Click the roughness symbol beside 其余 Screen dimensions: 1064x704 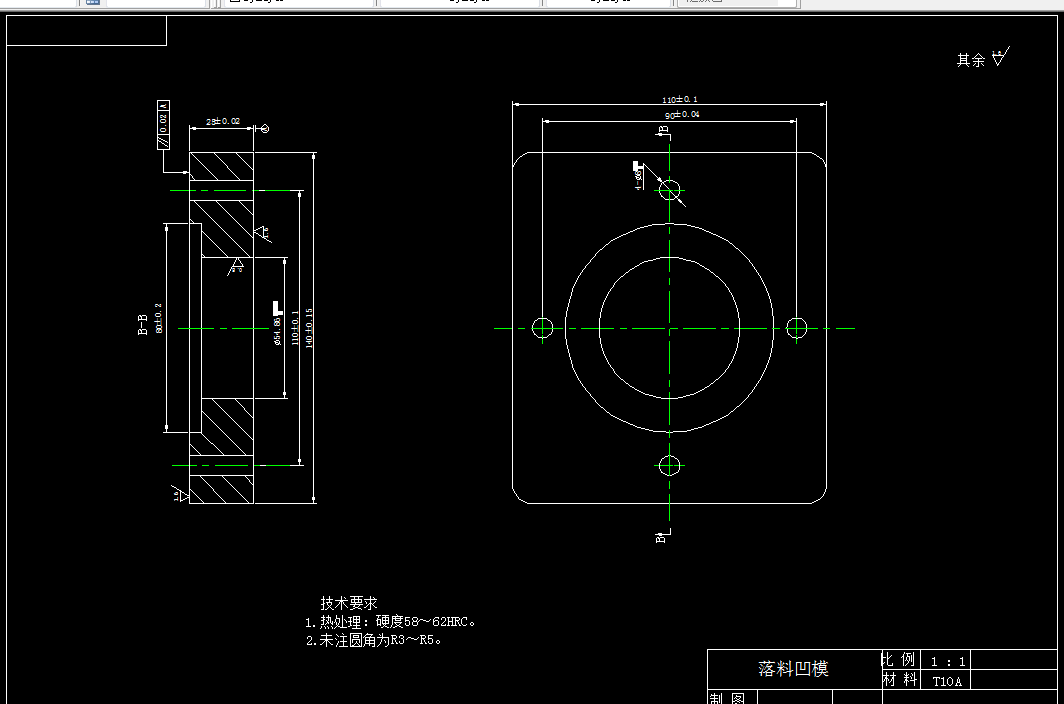click(1000, 56)
